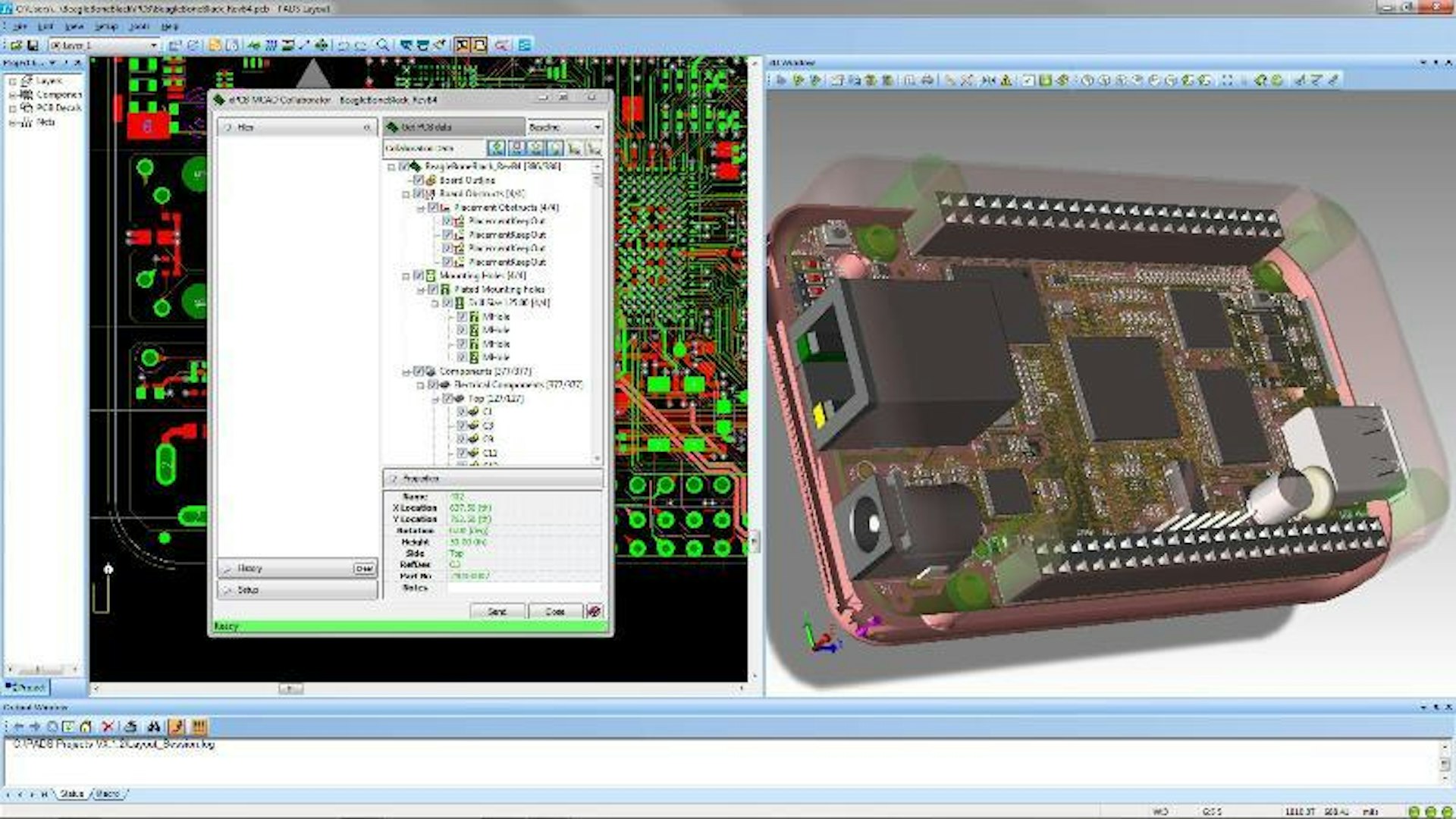Open the Layer 1 dropdown
This screenshot has width=1456, height=819.
(154, 45)
